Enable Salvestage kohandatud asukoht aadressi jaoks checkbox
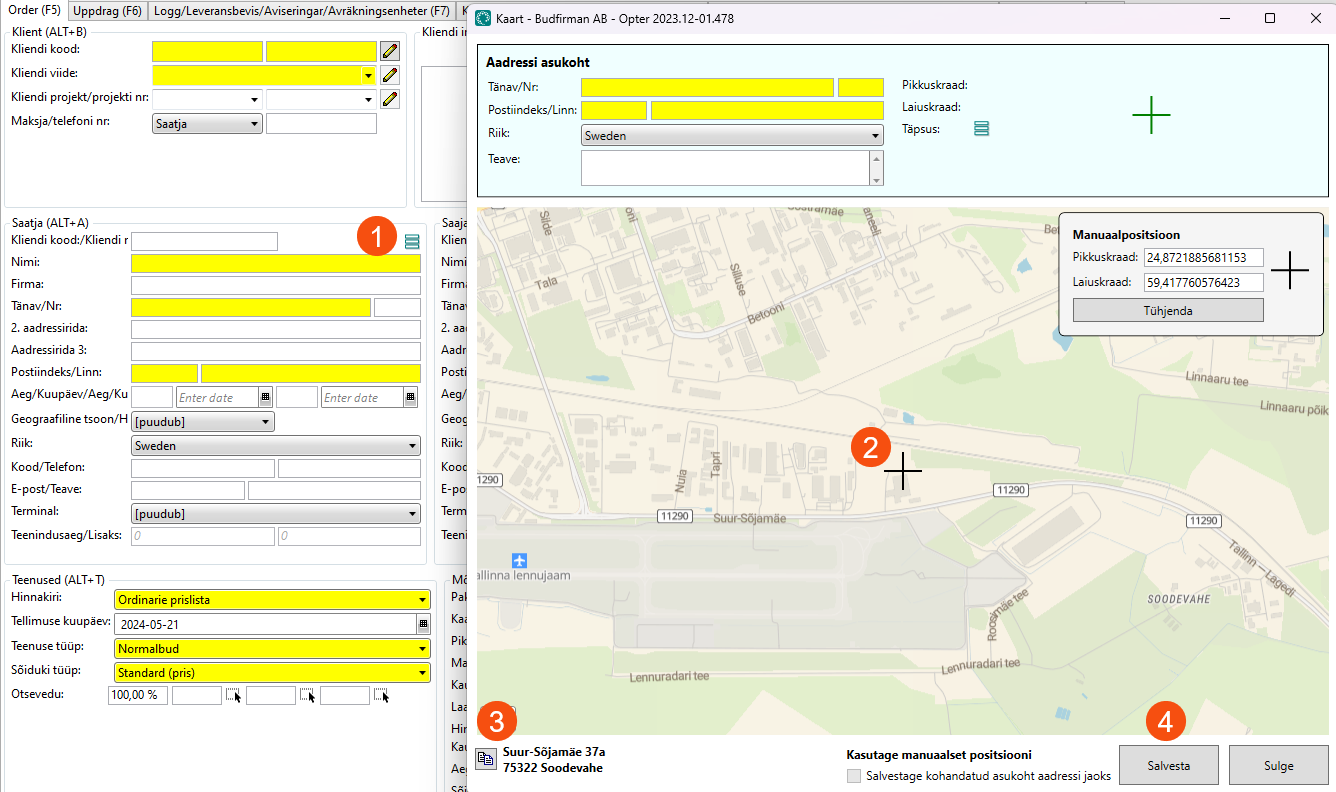Image resolution: width=1336 pixels, height=792 pixels. click(x=853, y=776)
